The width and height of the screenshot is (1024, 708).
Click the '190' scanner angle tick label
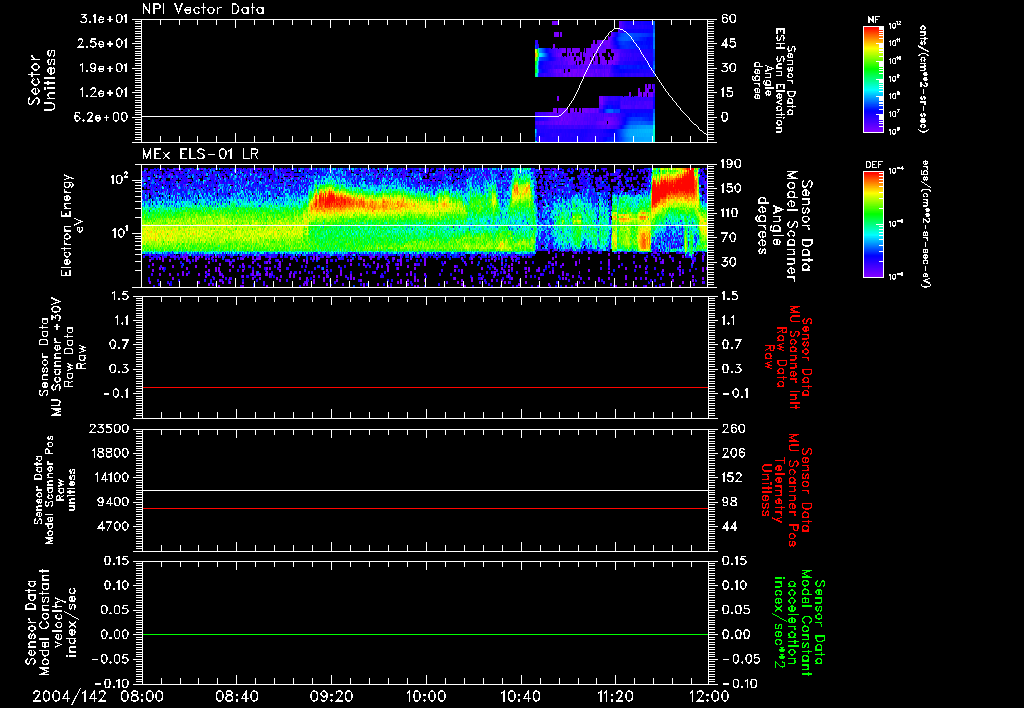click(x=733, y=164)
